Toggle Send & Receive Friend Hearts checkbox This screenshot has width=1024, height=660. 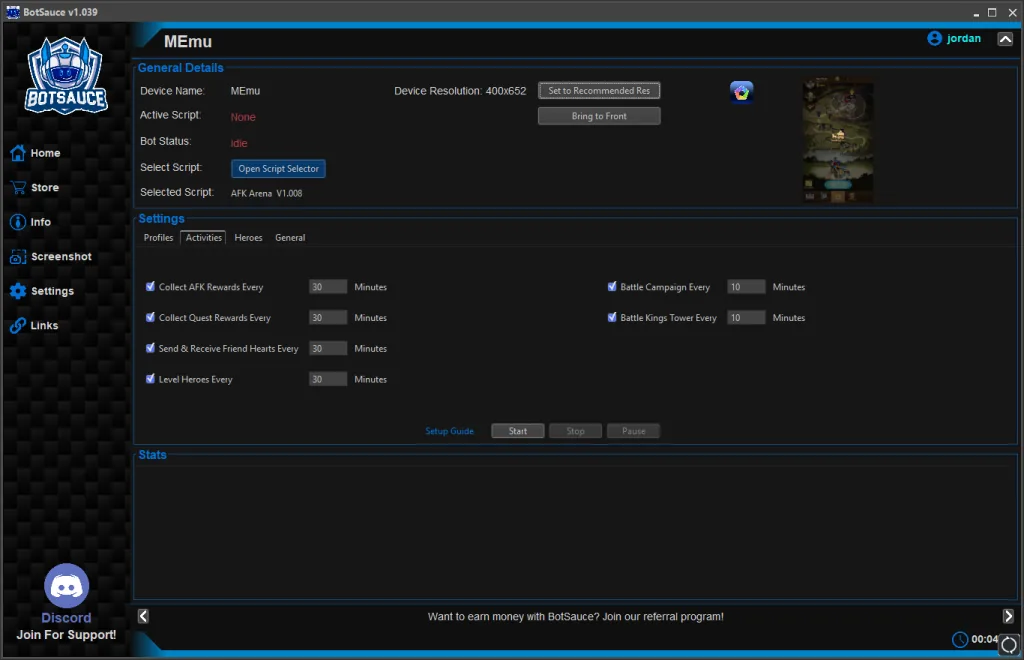[150, 348]
